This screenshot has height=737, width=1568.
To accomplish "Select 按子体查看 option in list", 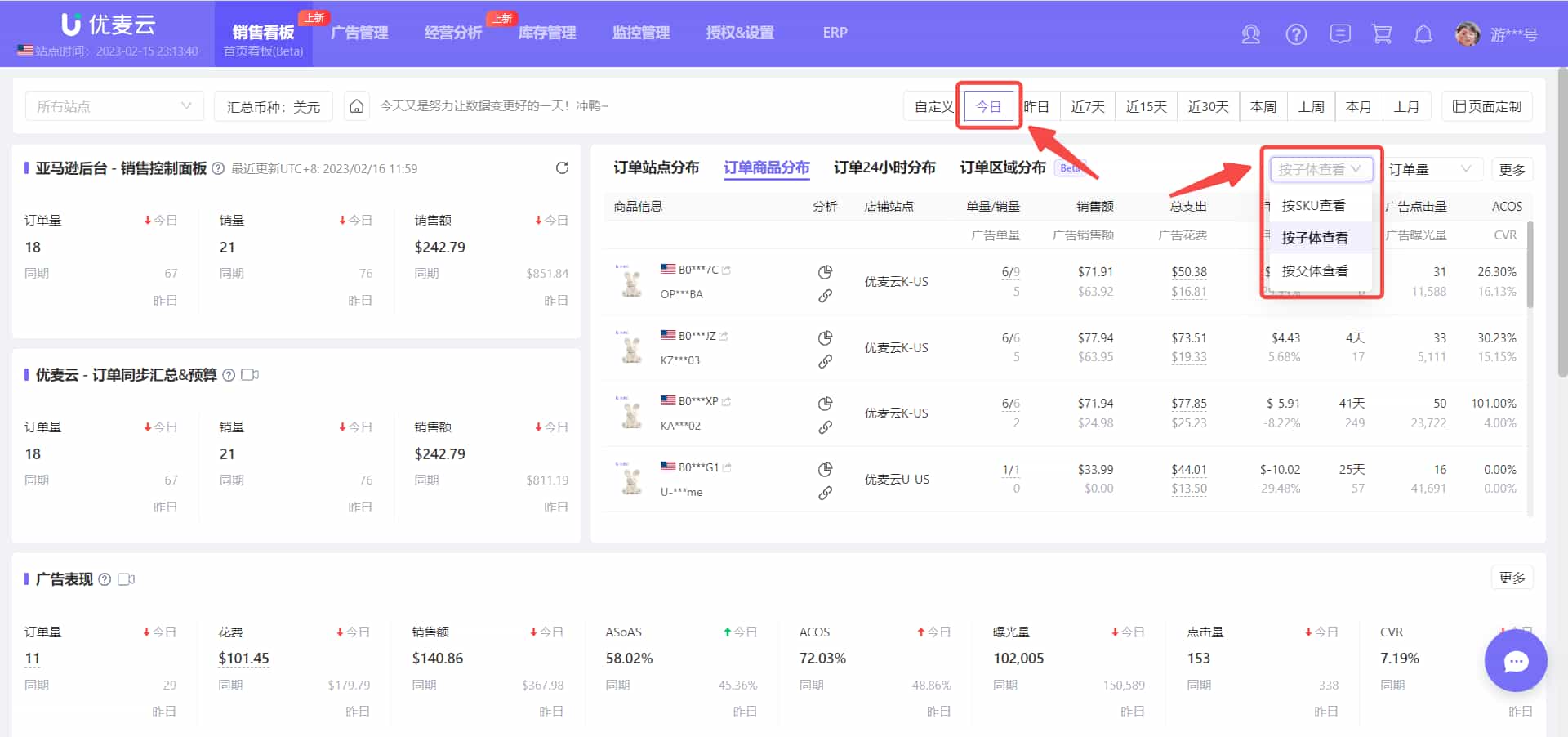I will point(1320,238).
